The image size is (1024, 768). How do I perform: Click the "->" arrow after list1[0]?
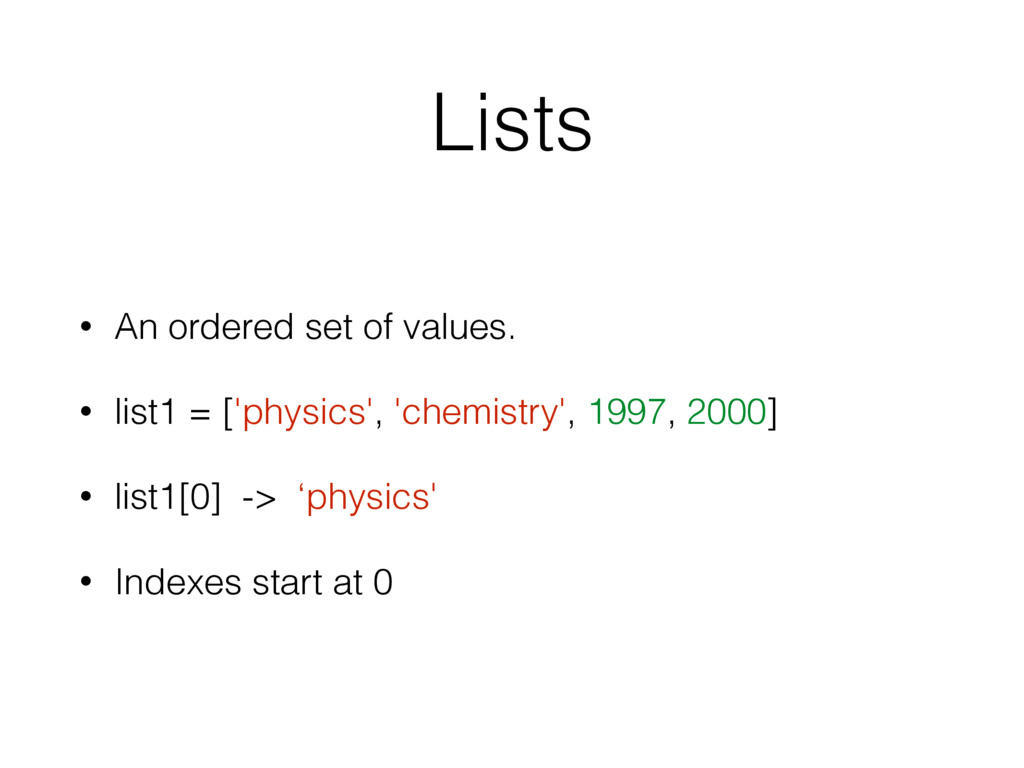[x=256, y=499]
